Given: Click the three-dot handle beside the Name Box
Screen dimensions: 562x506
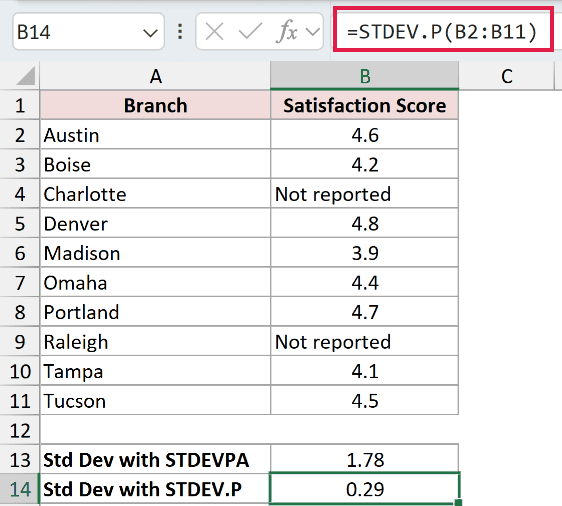Looking at the screenshot, I should 180,32.
